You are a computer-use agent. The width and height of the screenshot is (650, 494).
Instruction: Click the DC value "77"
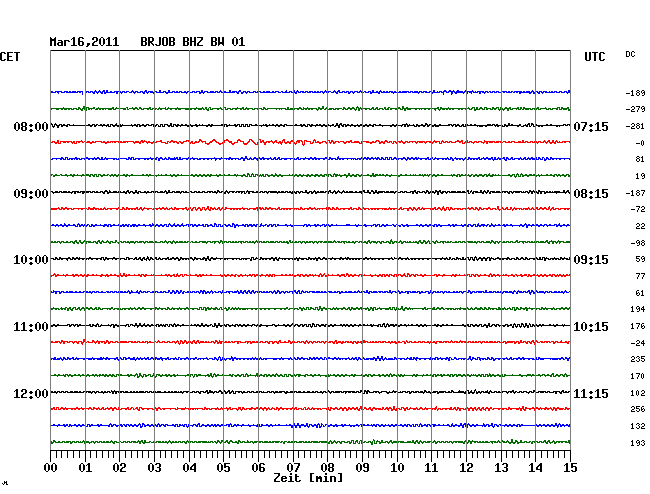pyautogui.click(x=640, y=276)
